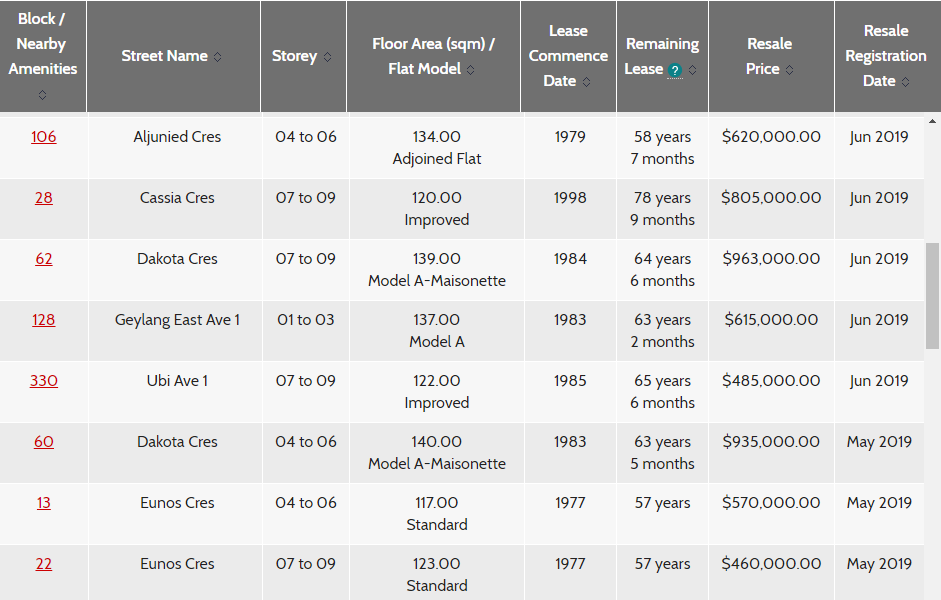Click block 330 Ubi Ave link

[x=43, y=381]
